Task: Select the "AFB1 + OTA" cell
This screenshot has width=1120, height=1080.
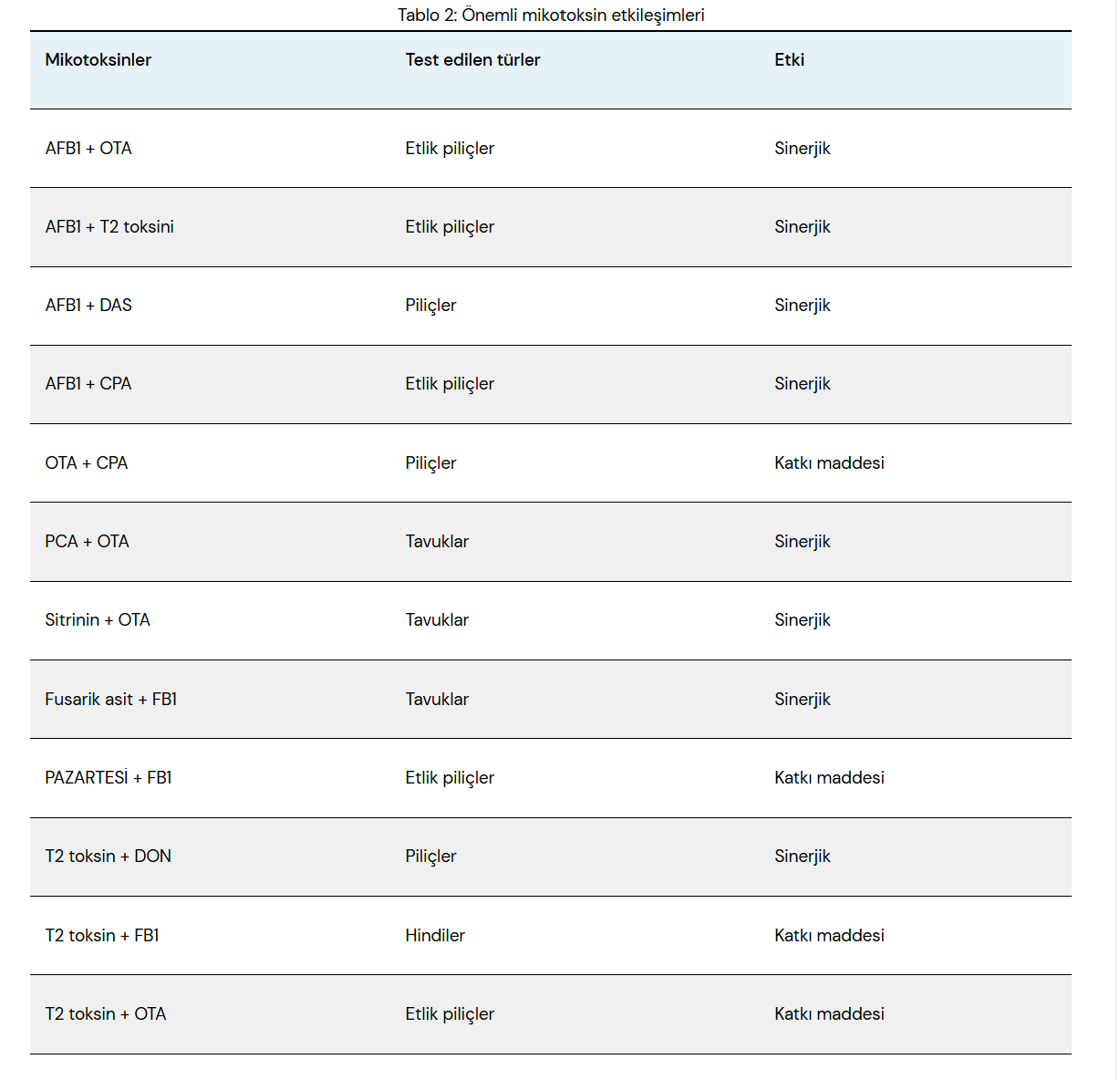Action: (x=88, y=149)
